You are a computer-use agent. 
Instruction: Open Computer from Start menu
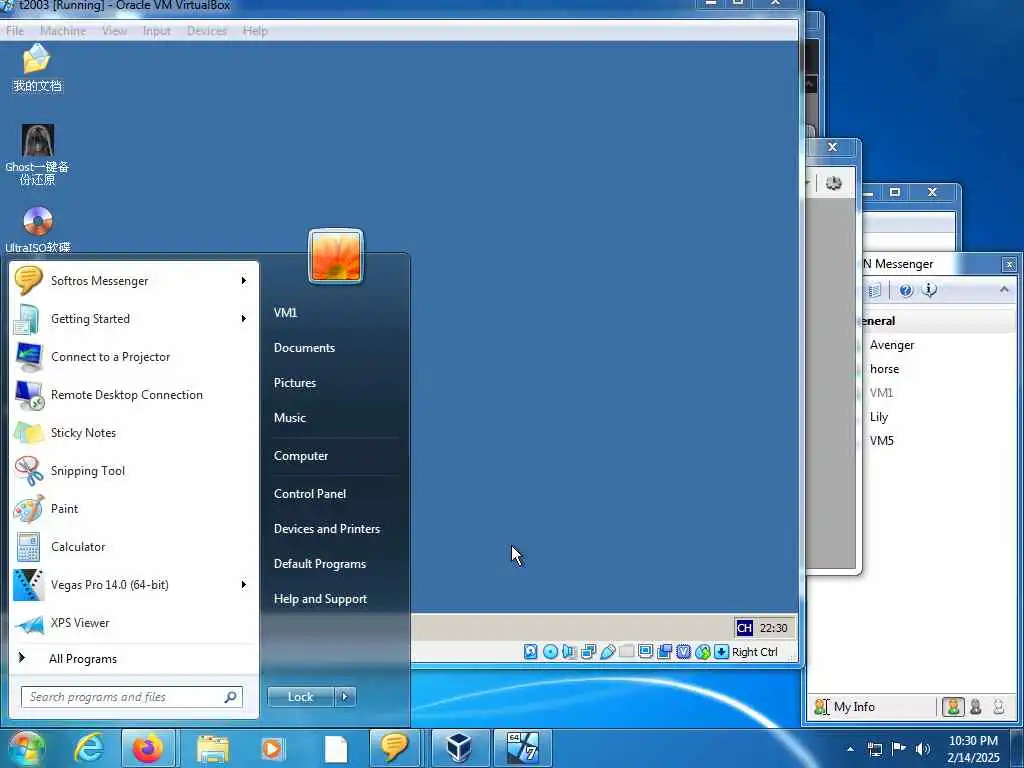300,456
